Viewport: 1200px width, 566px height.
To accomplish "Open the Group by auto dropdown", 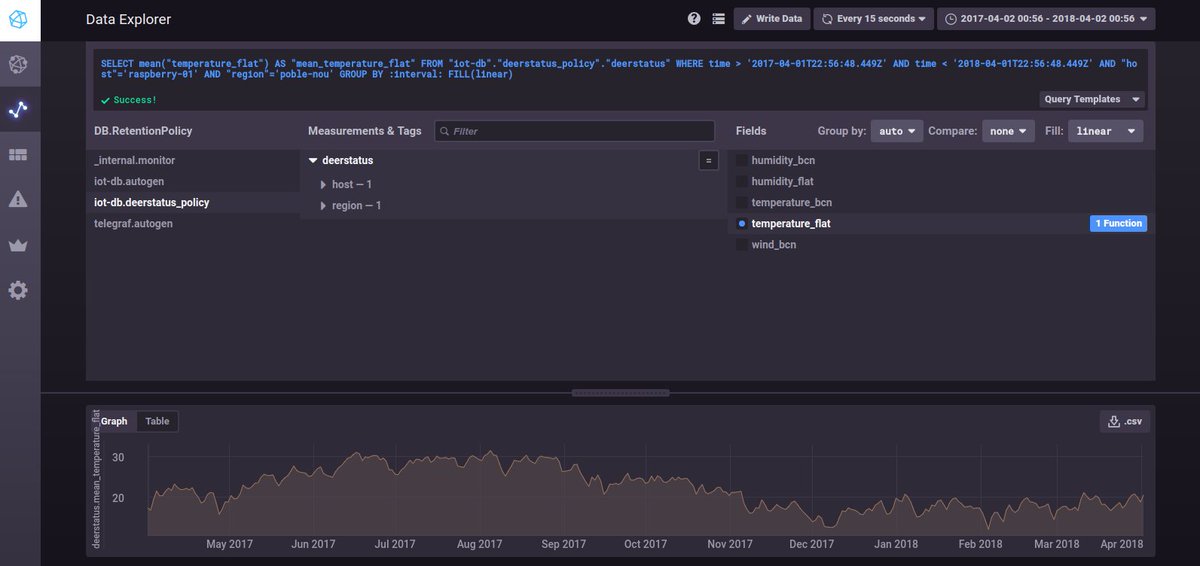I will [896, 131].
